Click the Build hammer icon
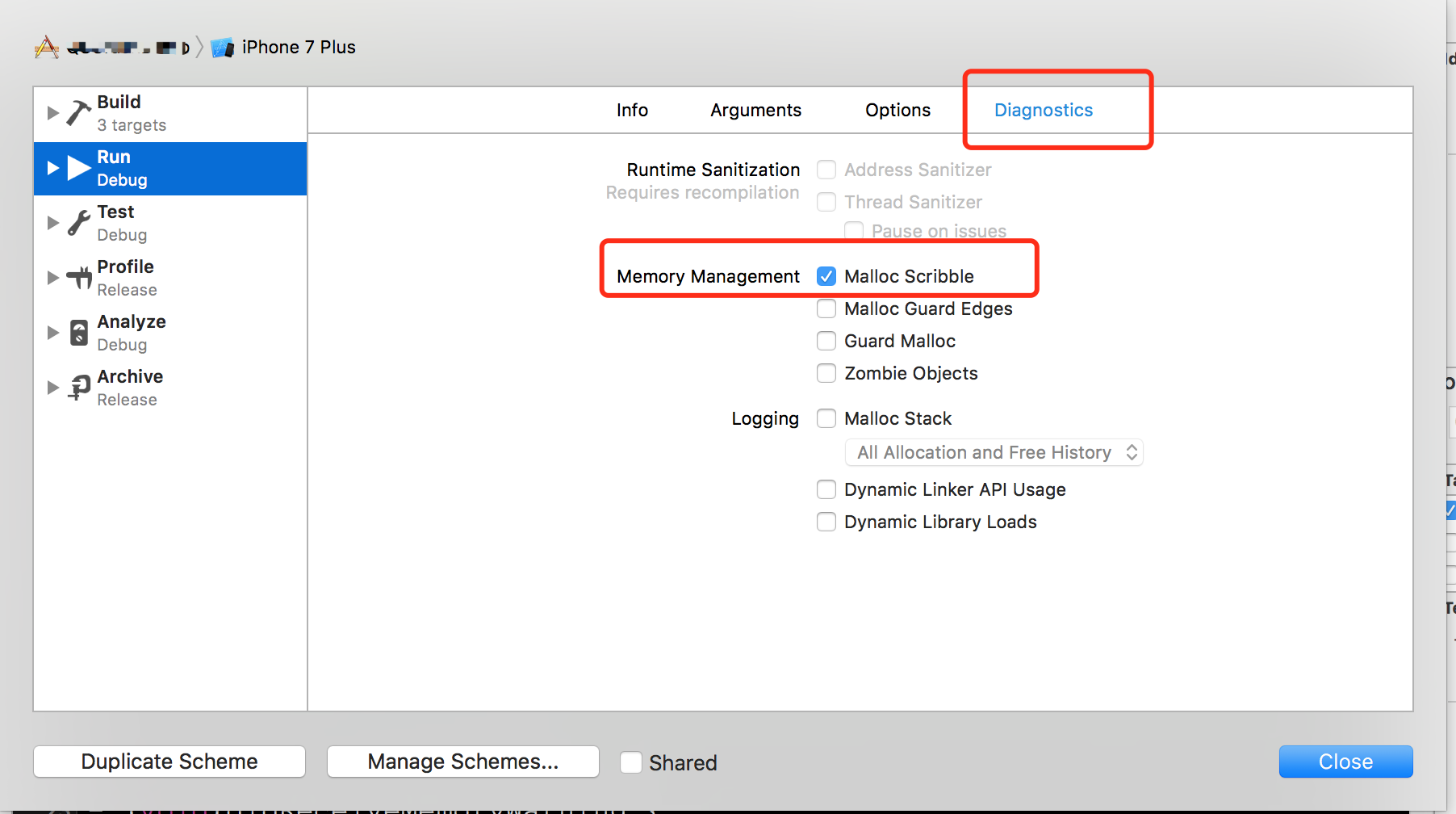Screen dimensions: 1456x814 tap(78, 113)
